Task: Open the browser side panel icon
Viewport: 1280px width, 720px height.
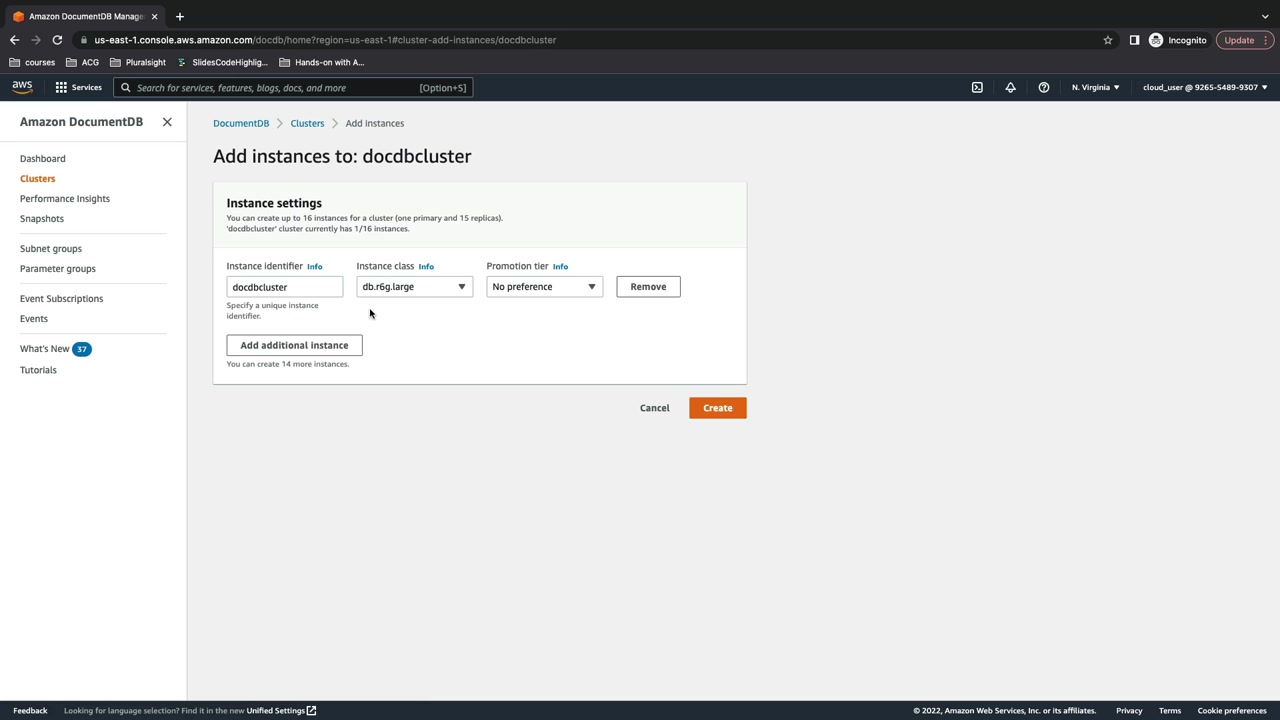Action: click(1134, 40)
